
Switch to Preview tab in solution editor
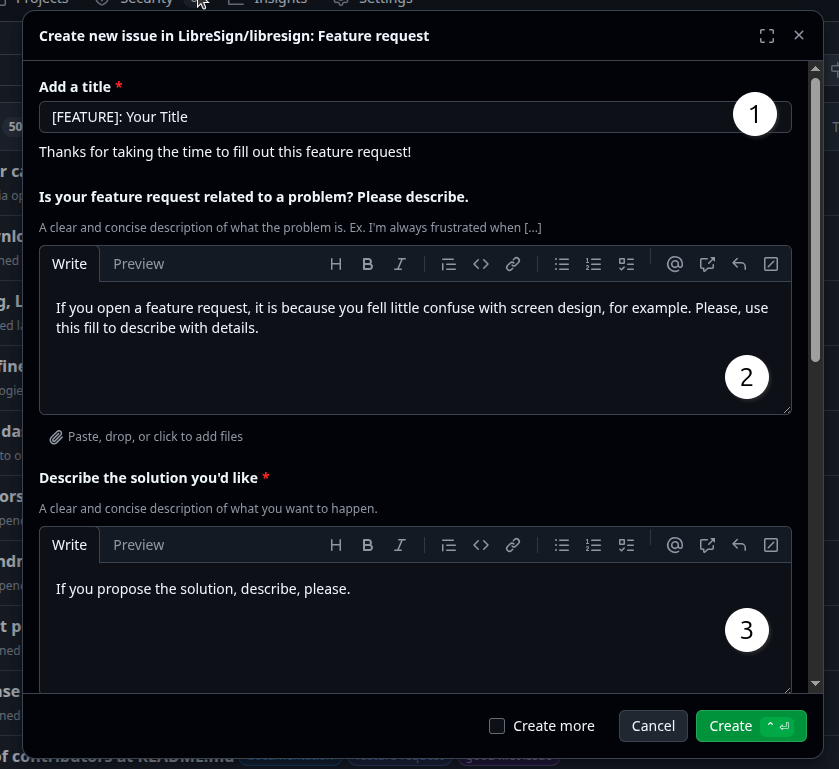pos(139,545)
